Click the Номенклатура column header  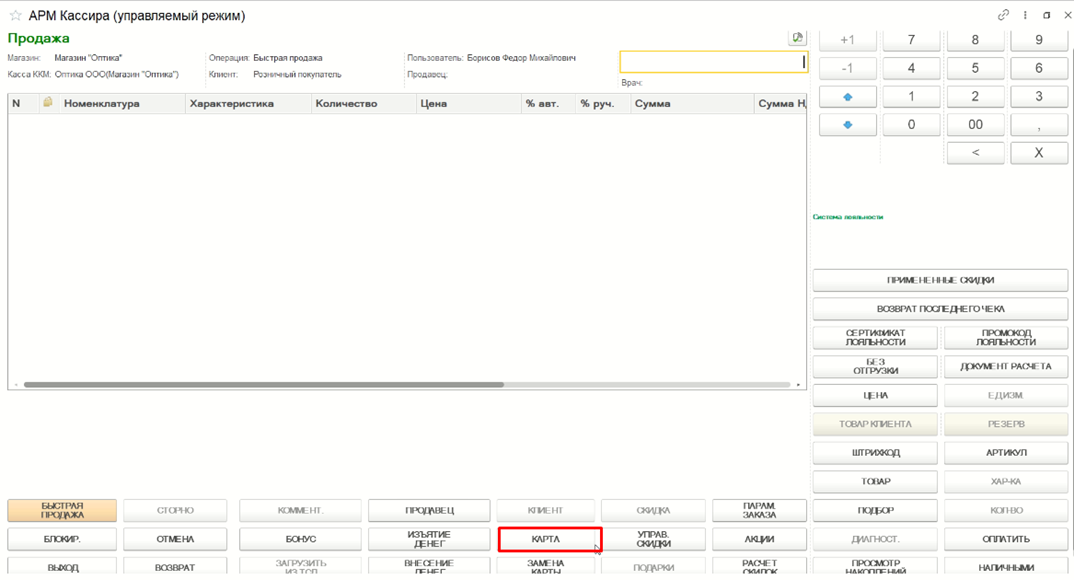pos(101,103)
